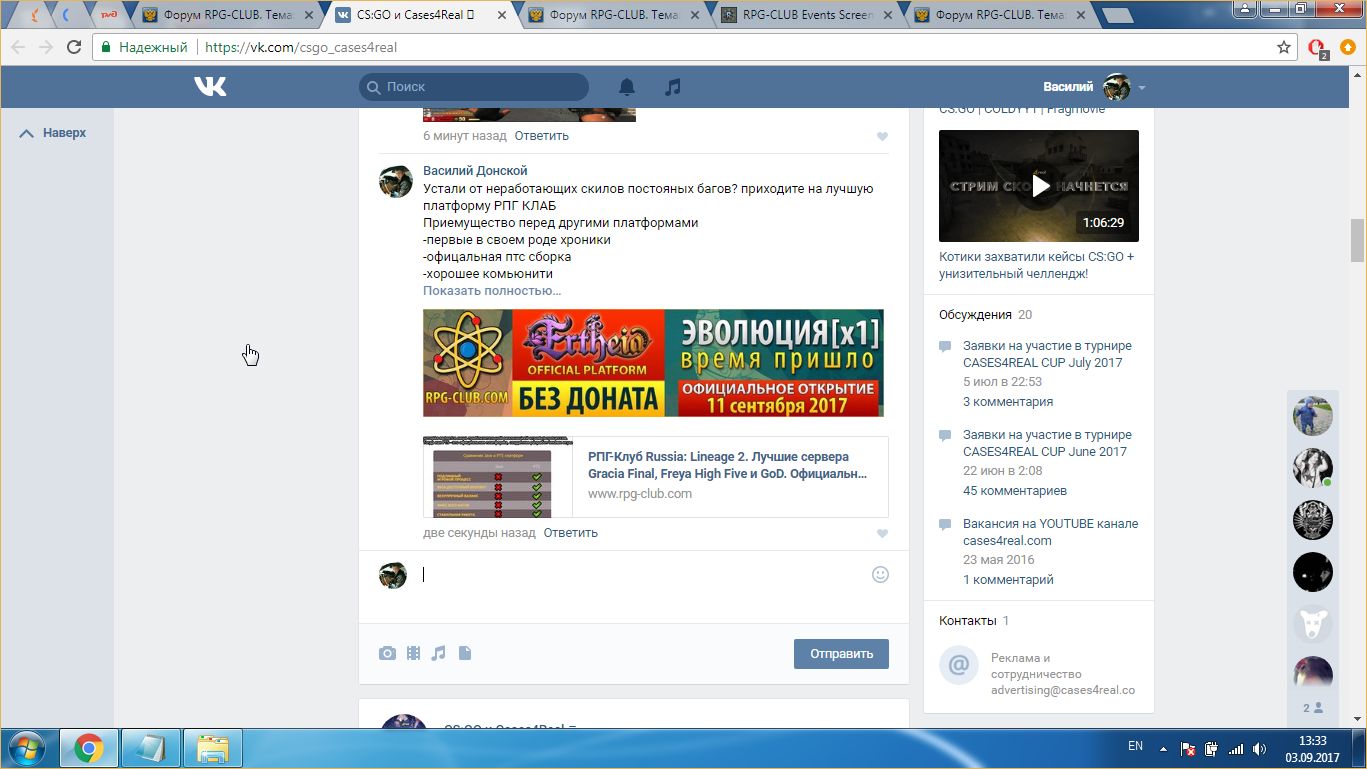Attach a document file icon
The image size is (1367, 769).
pyautogui.click(x=464, y=653)
